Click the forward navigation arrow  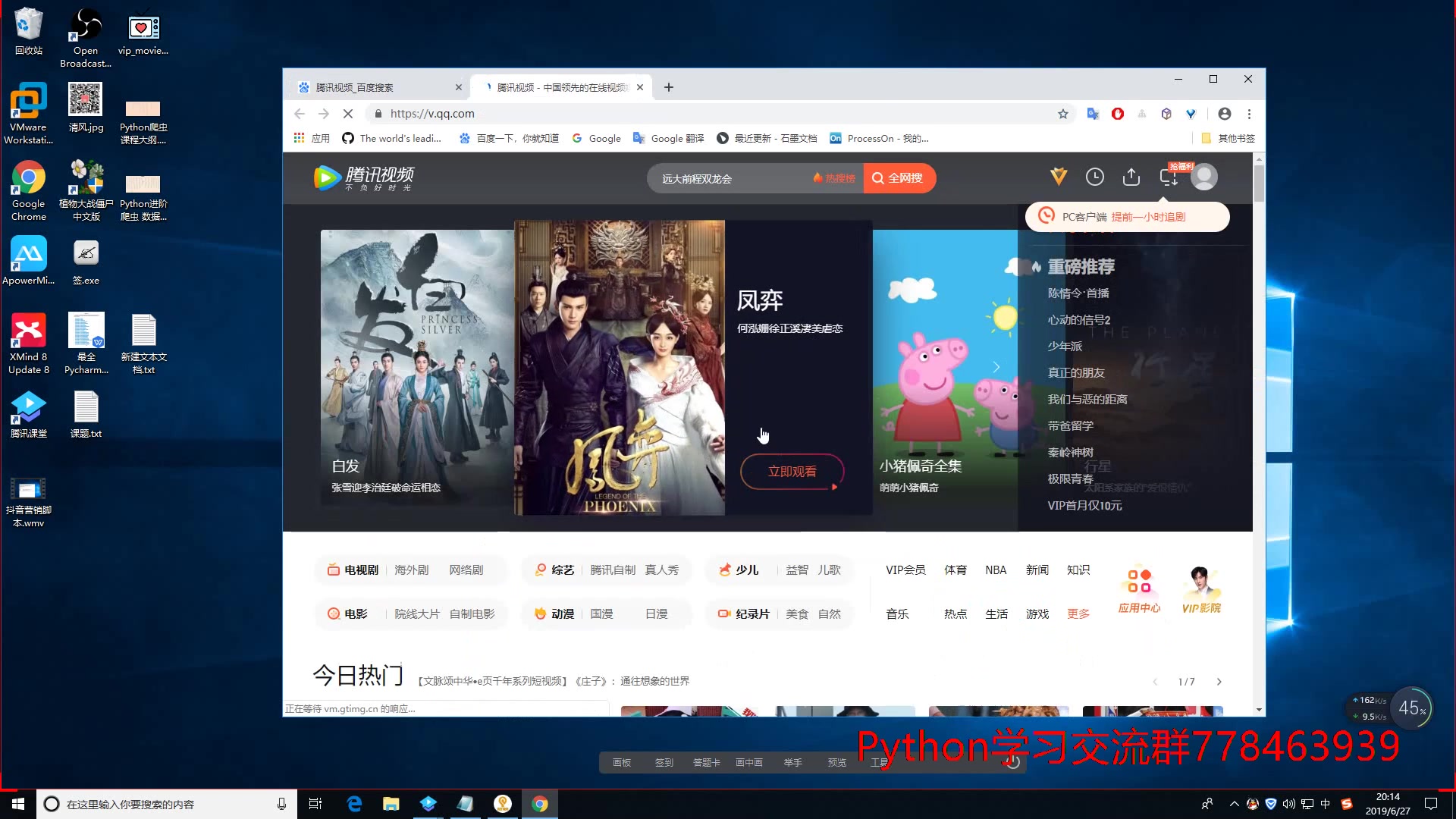point(324,114)
